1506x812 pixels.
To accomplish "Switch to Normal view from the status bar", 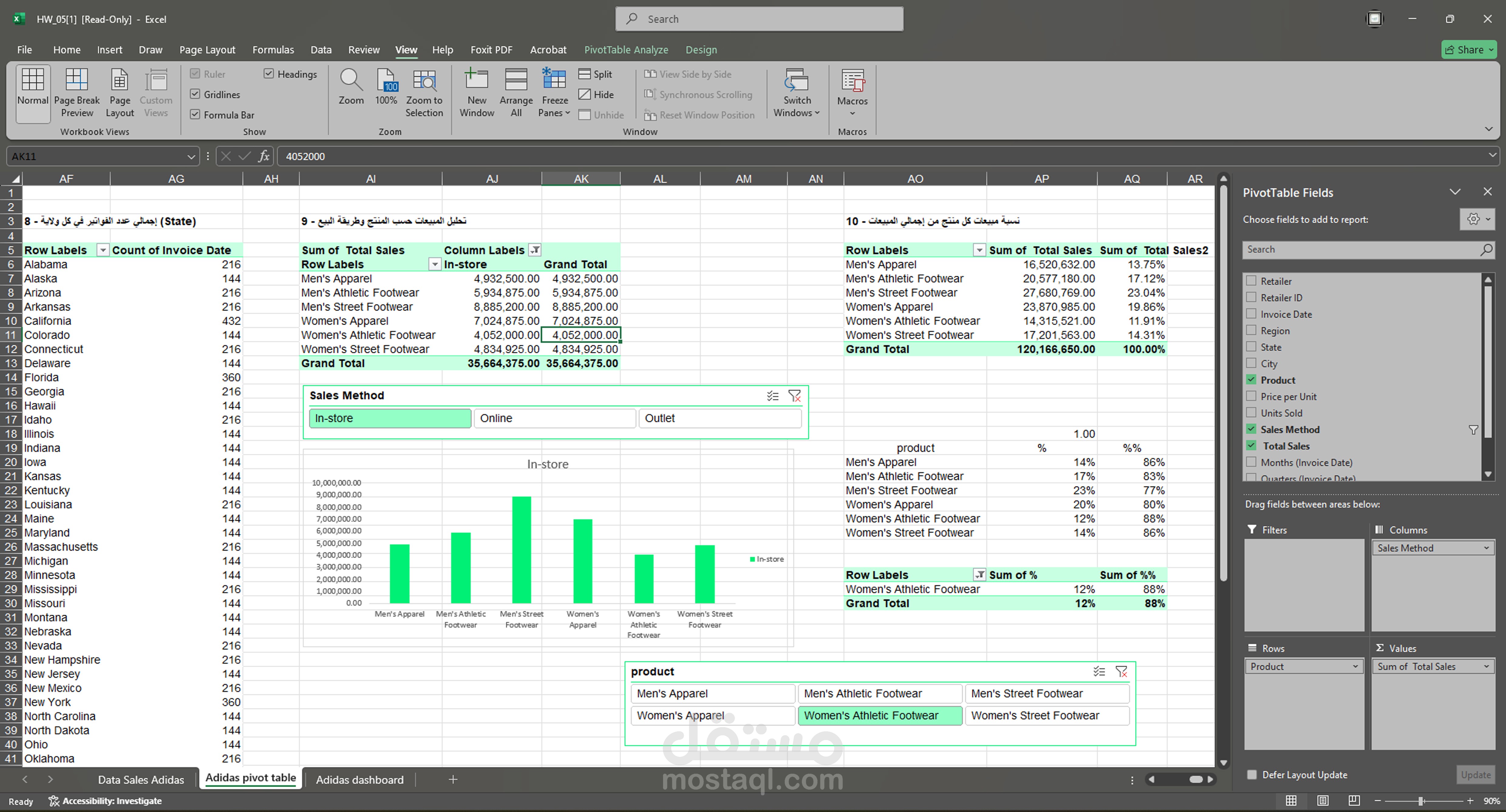I will [1291, 801].
